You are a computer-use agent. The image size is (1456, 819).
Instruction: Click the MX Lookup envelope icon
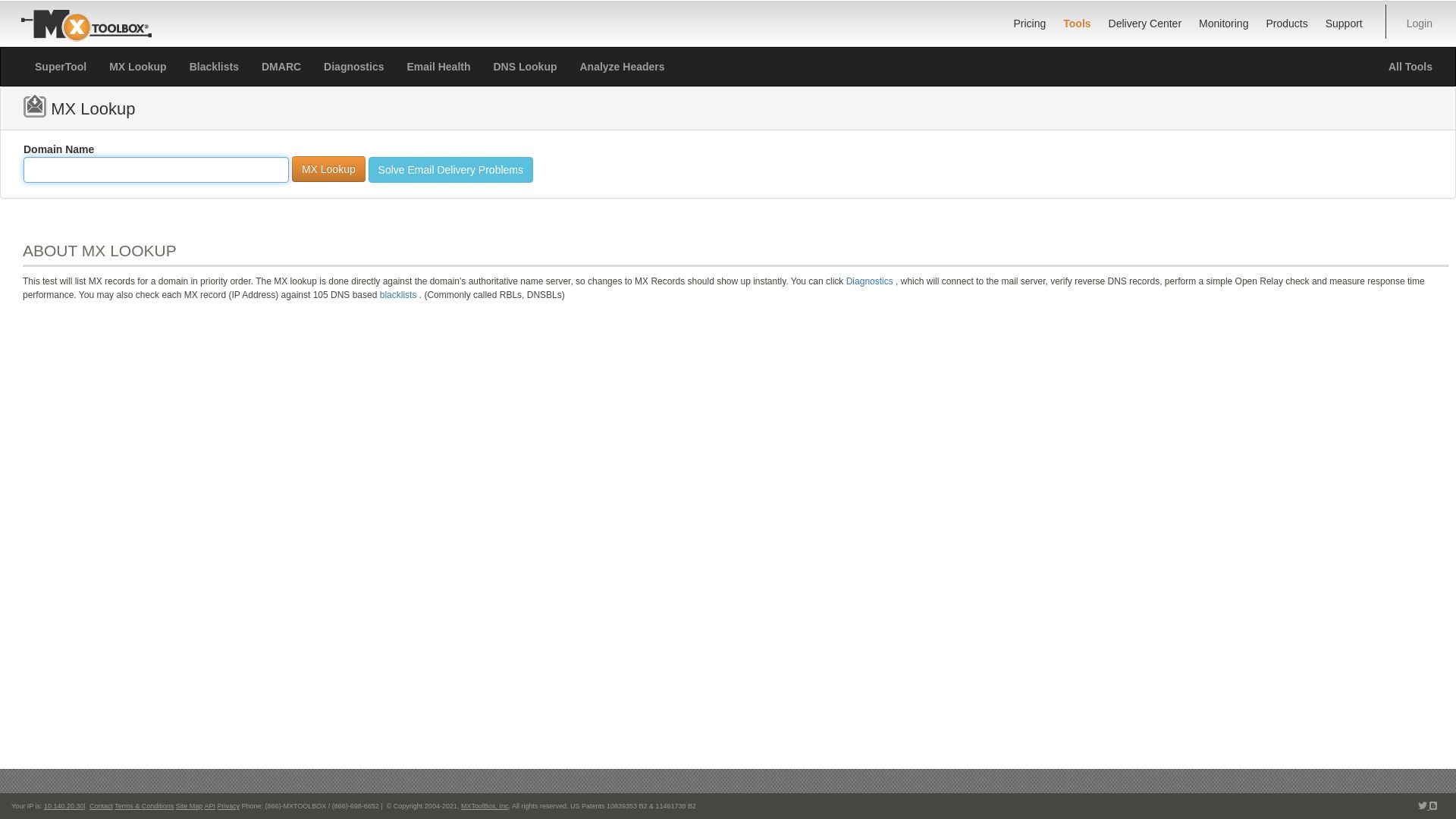click(x=35, y=107)
